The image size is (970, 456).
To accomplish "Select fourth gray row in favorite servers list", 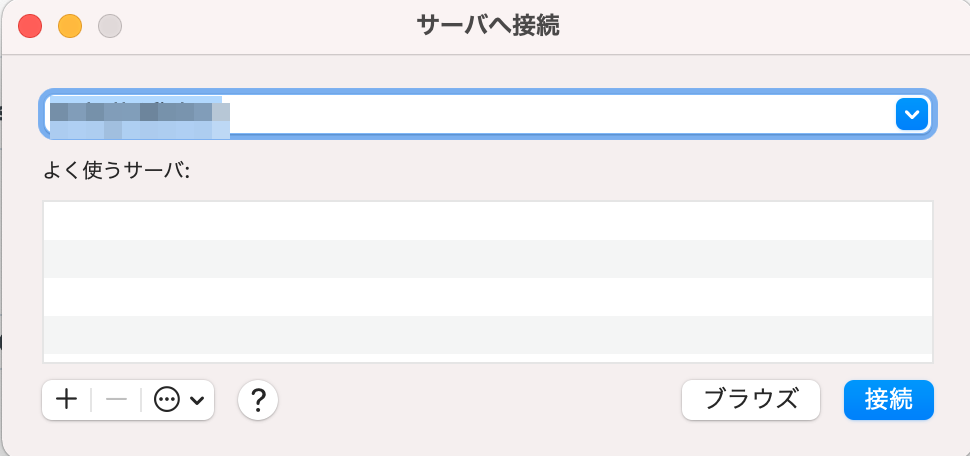I will 488,335.
